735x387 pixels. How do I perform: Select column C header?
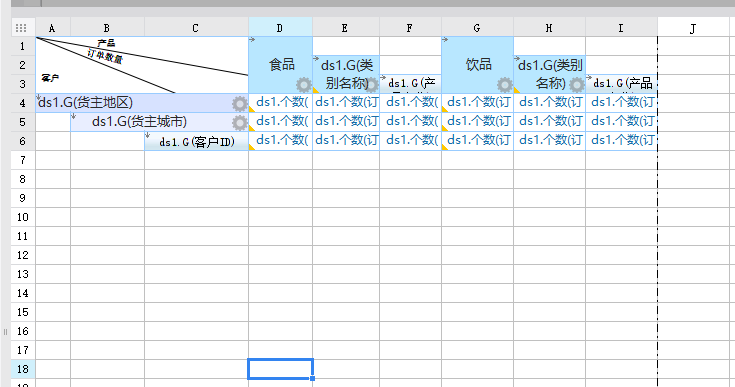point(196,28)
